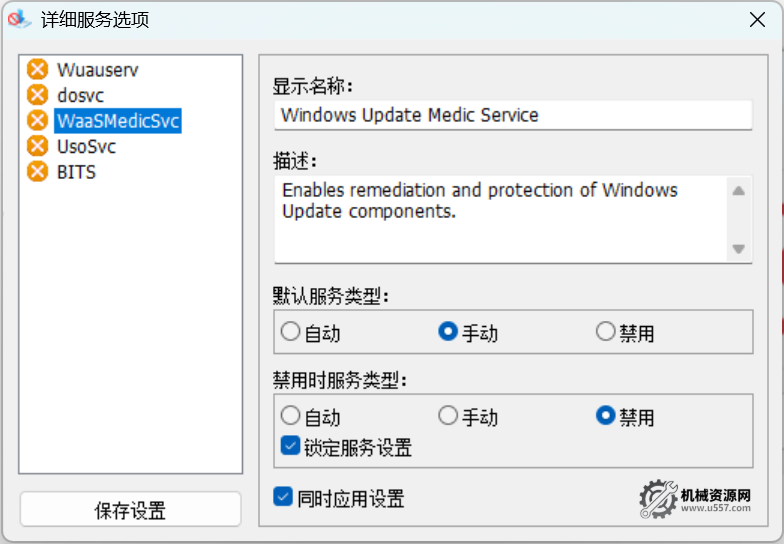784x544 pixels.
Task: Toggle the 锁定服务设置 checkbox
Action: pos(291,446)
